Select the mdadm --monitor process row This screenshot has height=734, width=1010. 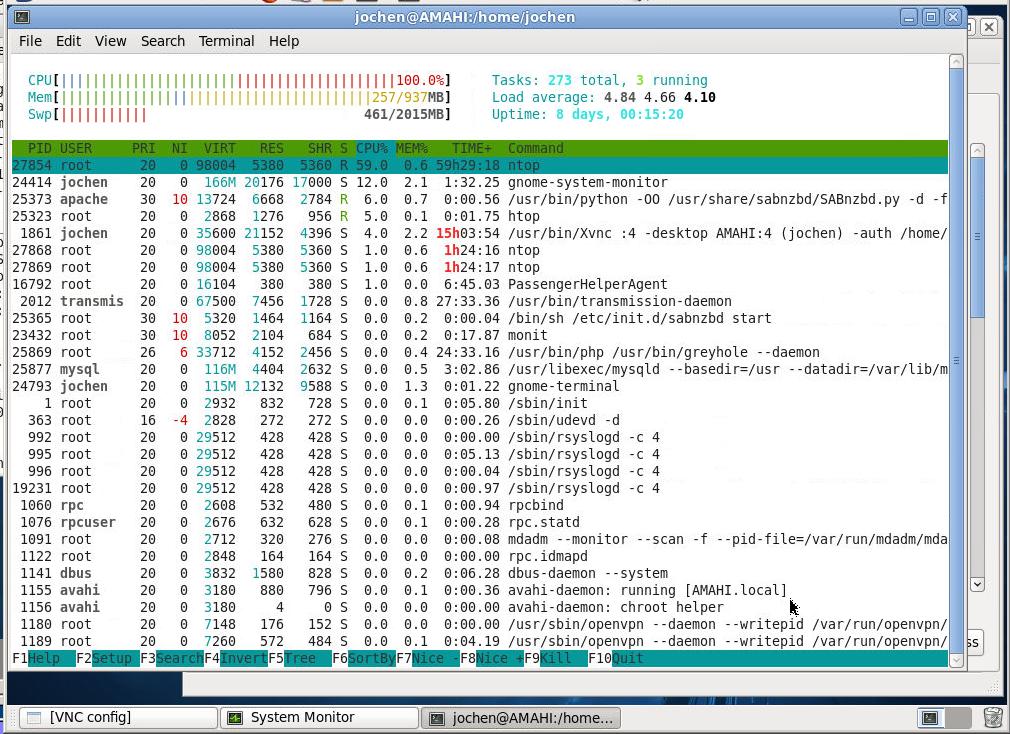click(x=480, y=540)
